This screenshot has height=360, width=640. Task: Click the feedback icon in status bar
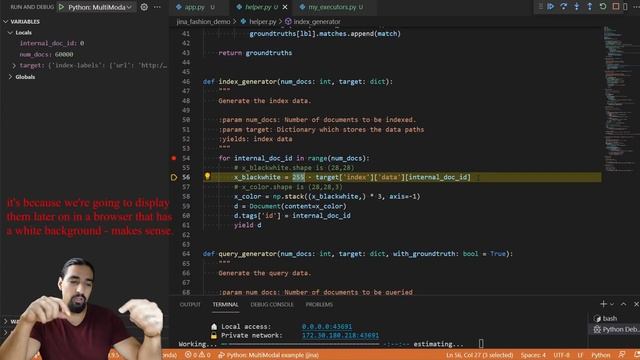point(622,355)
